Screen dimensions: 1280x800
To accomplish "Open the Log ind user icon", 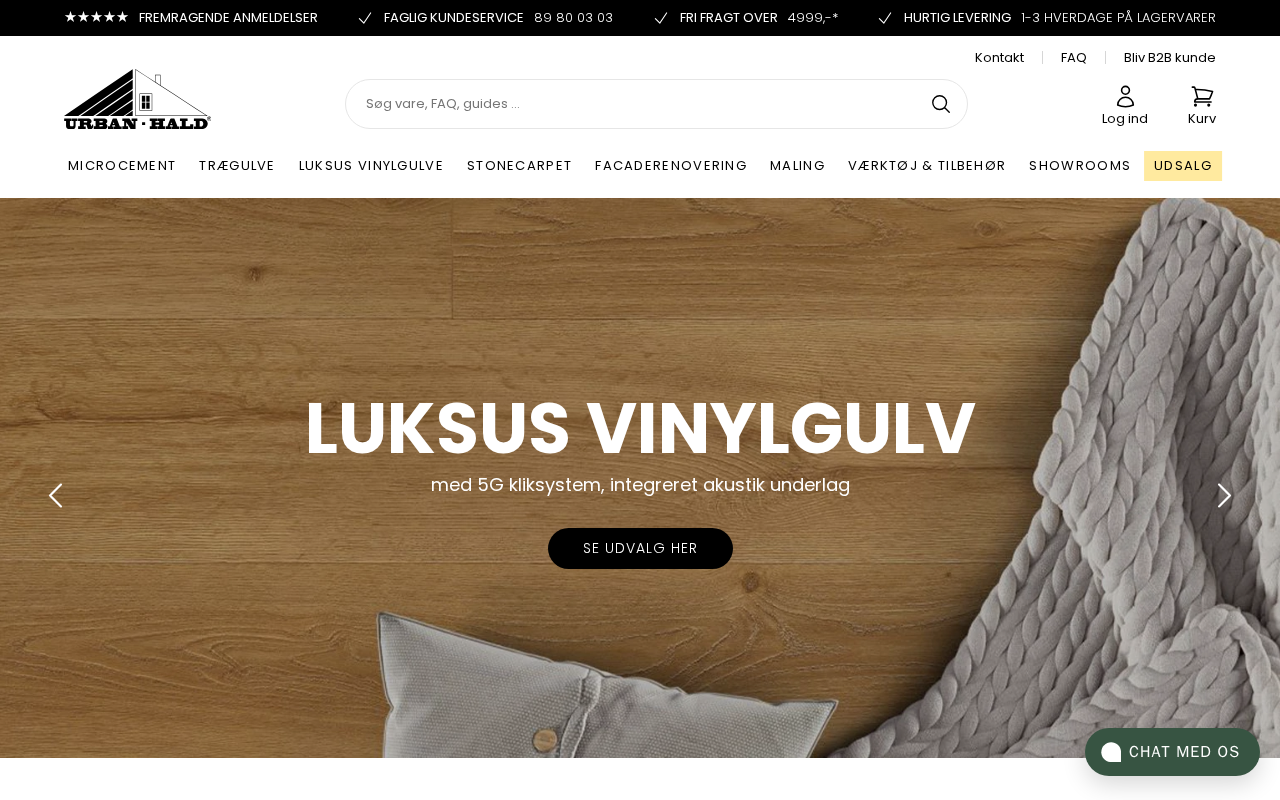I will (x=1125, y=96).
